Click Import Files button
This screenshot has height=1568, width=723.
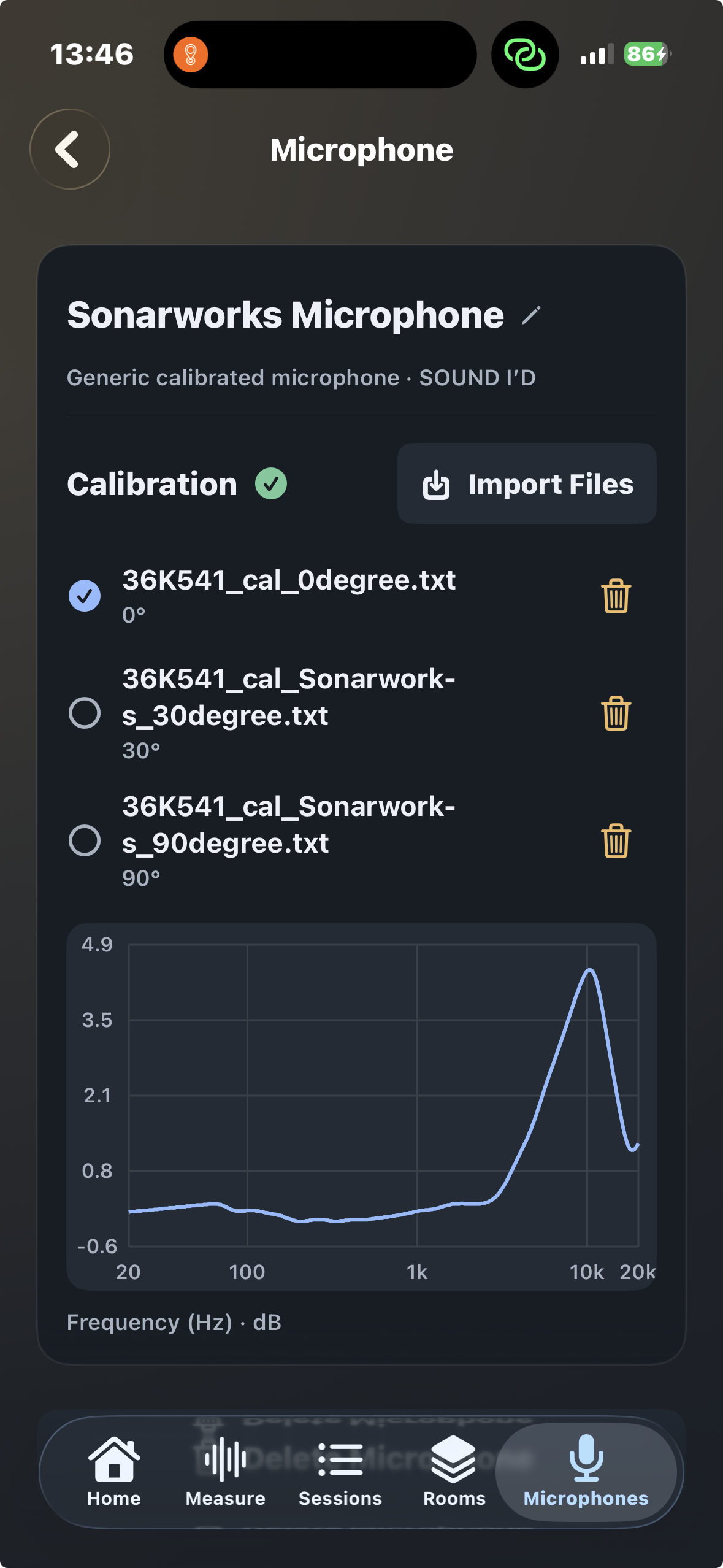[527, 483]
